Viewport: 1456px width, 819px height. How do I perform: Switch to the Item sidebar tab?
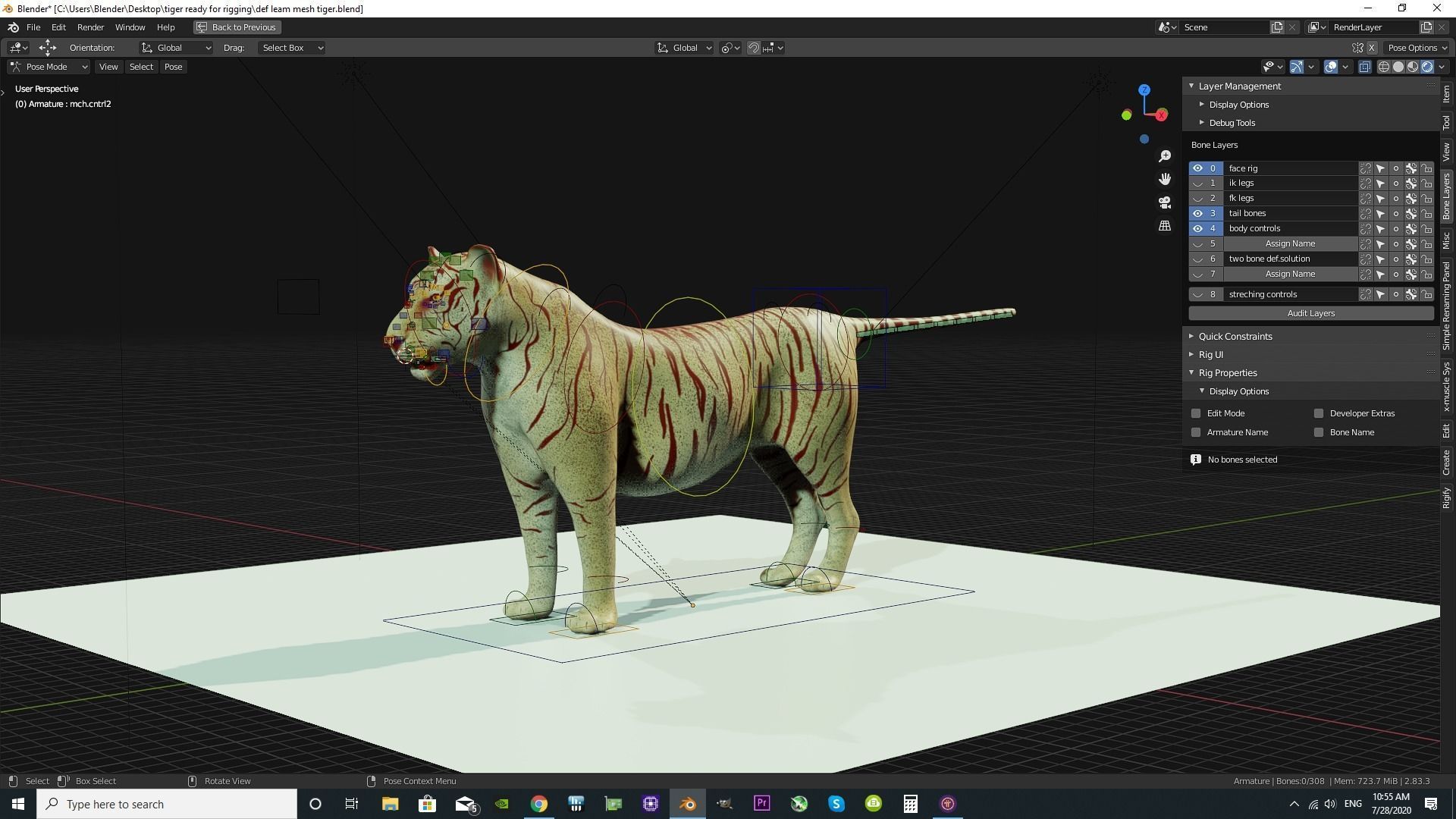[x=1447, y=94]
